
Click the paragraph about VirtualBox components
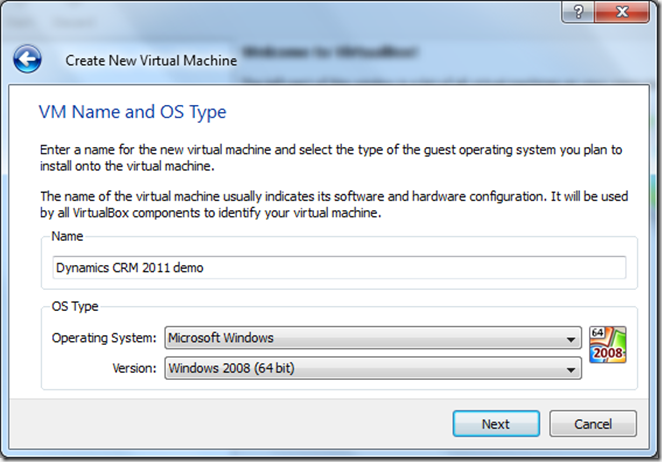tap(330, 204)
